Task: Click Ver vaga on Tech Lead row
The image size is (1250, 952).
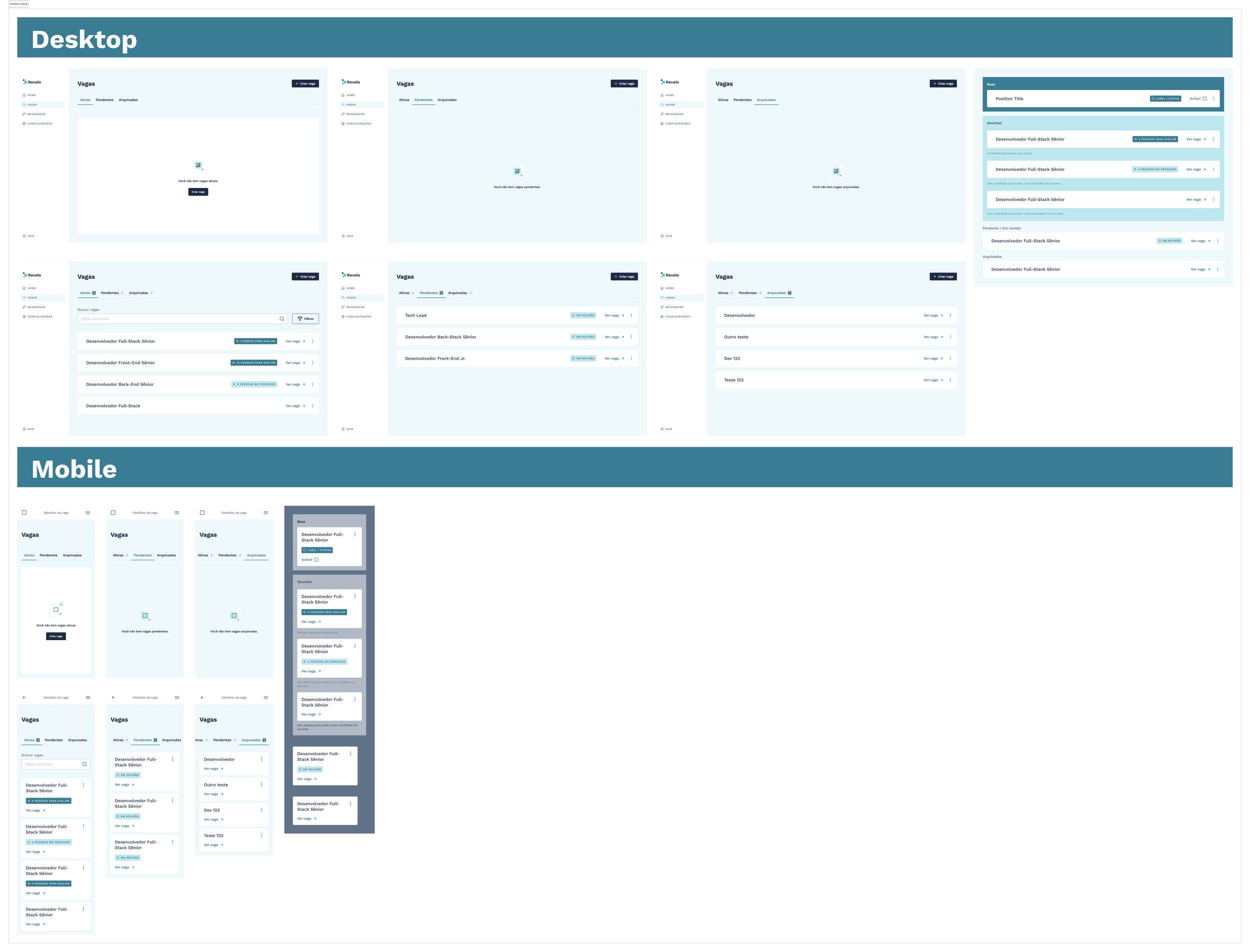Action: pos(614,315)
